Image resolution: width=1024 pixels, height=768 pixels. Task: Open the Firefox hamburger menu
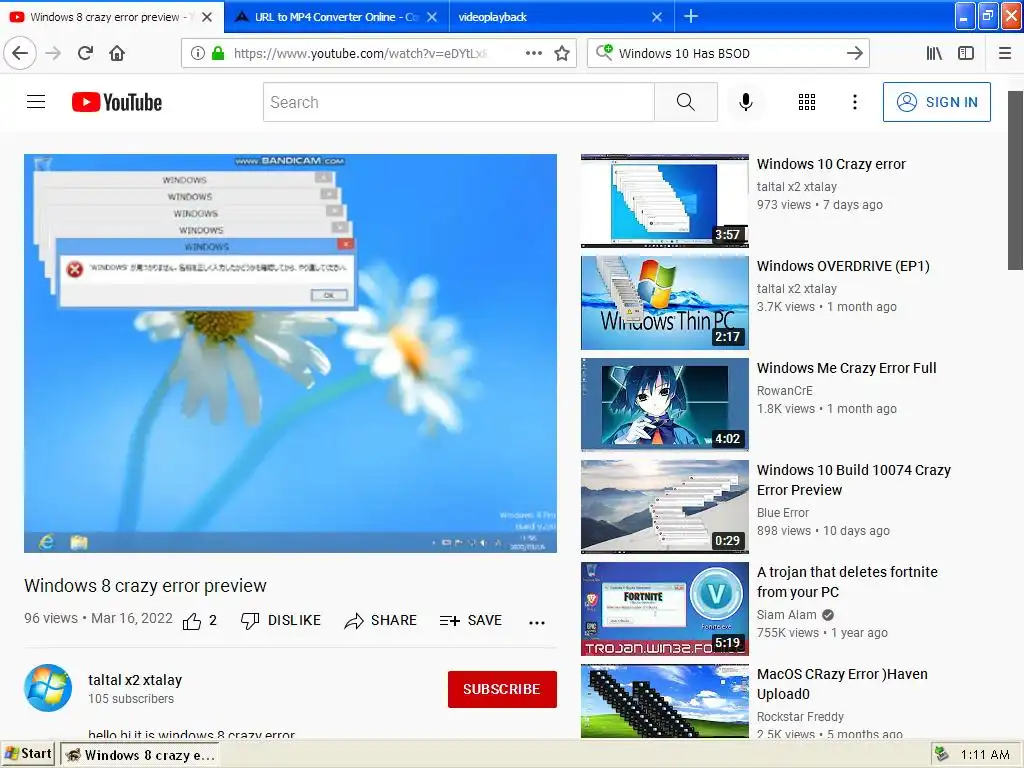[1004, 54]
